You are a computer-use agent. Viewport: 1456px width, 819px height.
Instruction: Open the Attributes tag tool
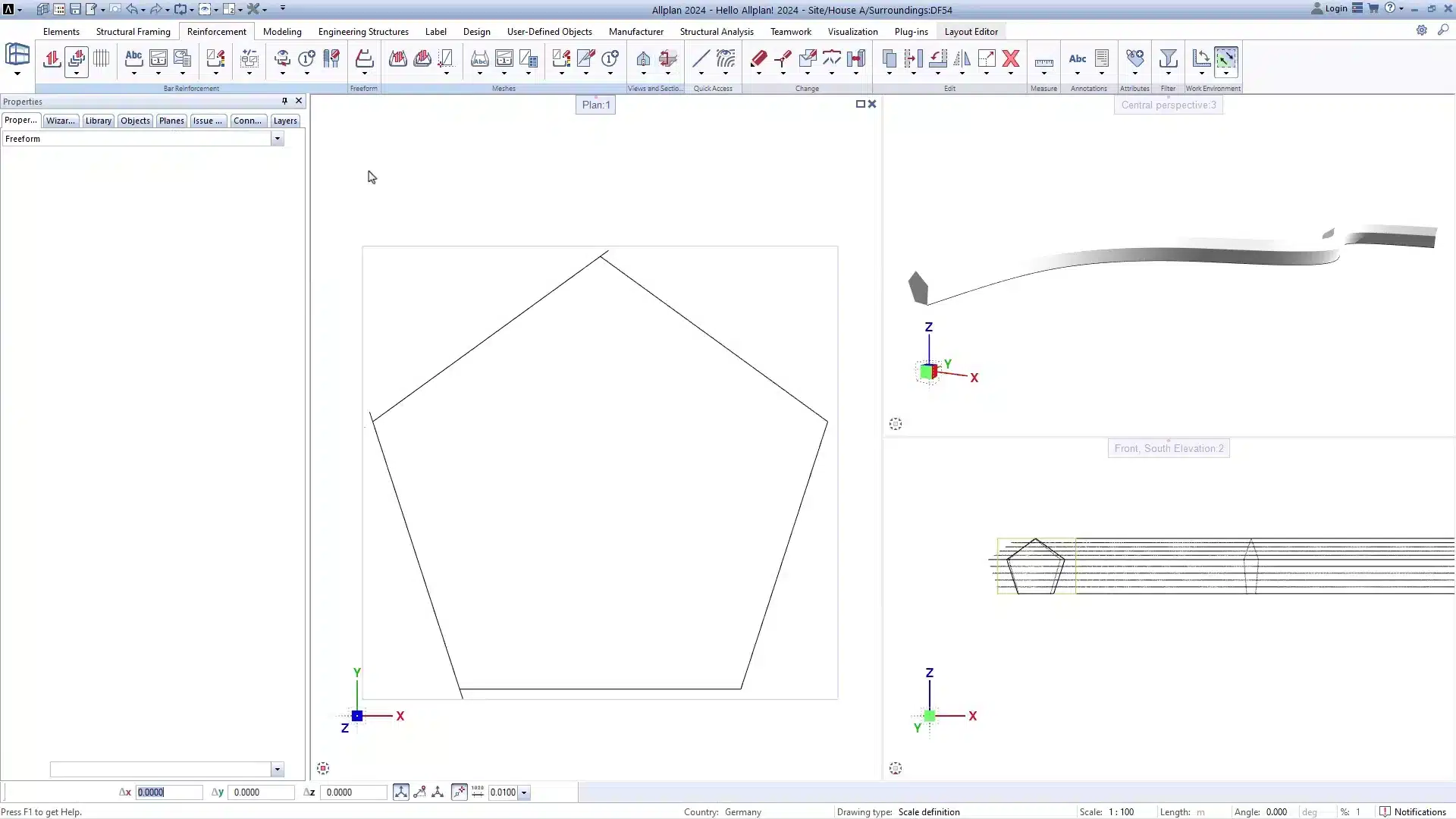(x=1135, y=58)
